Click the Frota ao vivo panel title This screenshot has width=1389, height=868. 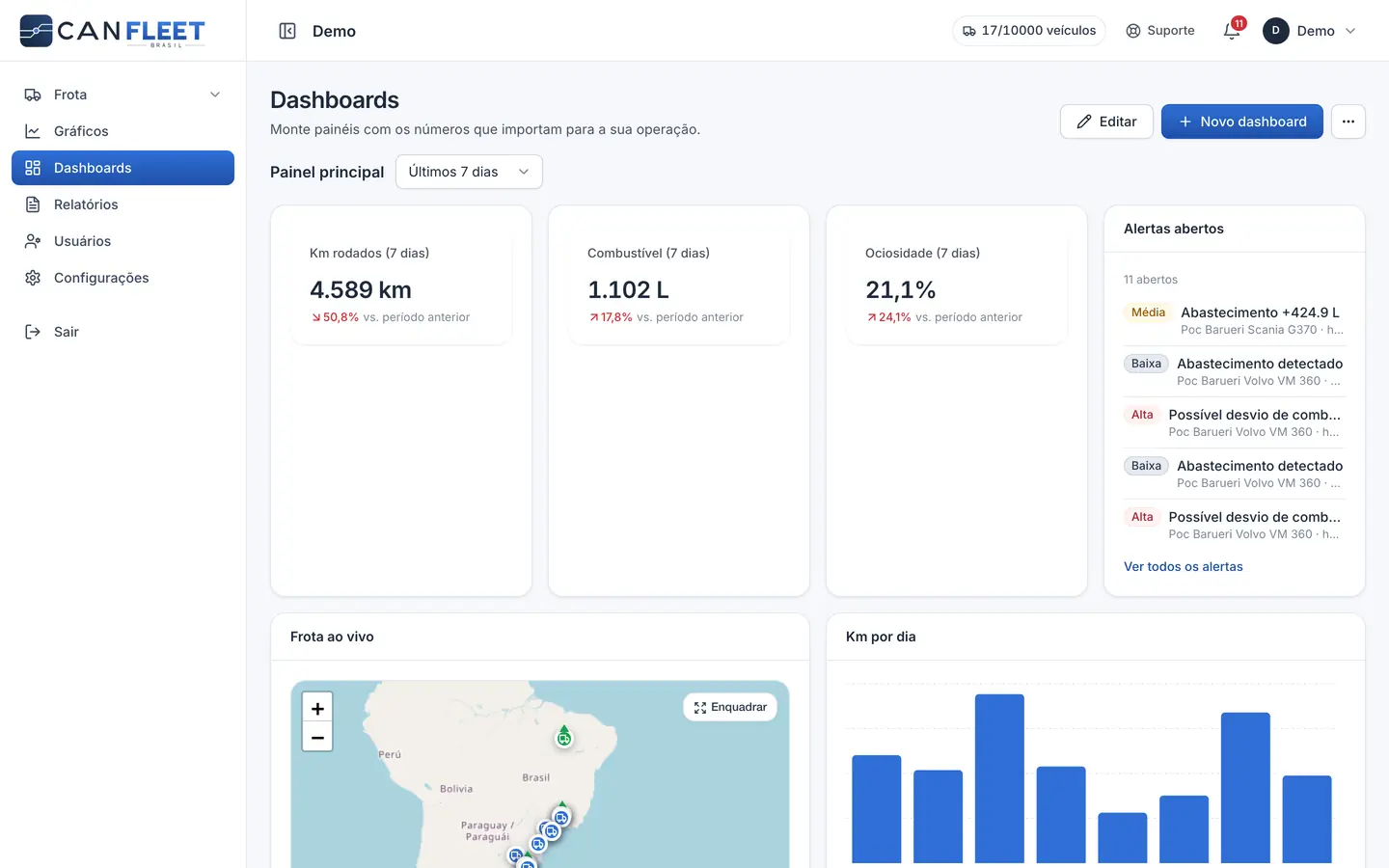[x=332, y=637]
